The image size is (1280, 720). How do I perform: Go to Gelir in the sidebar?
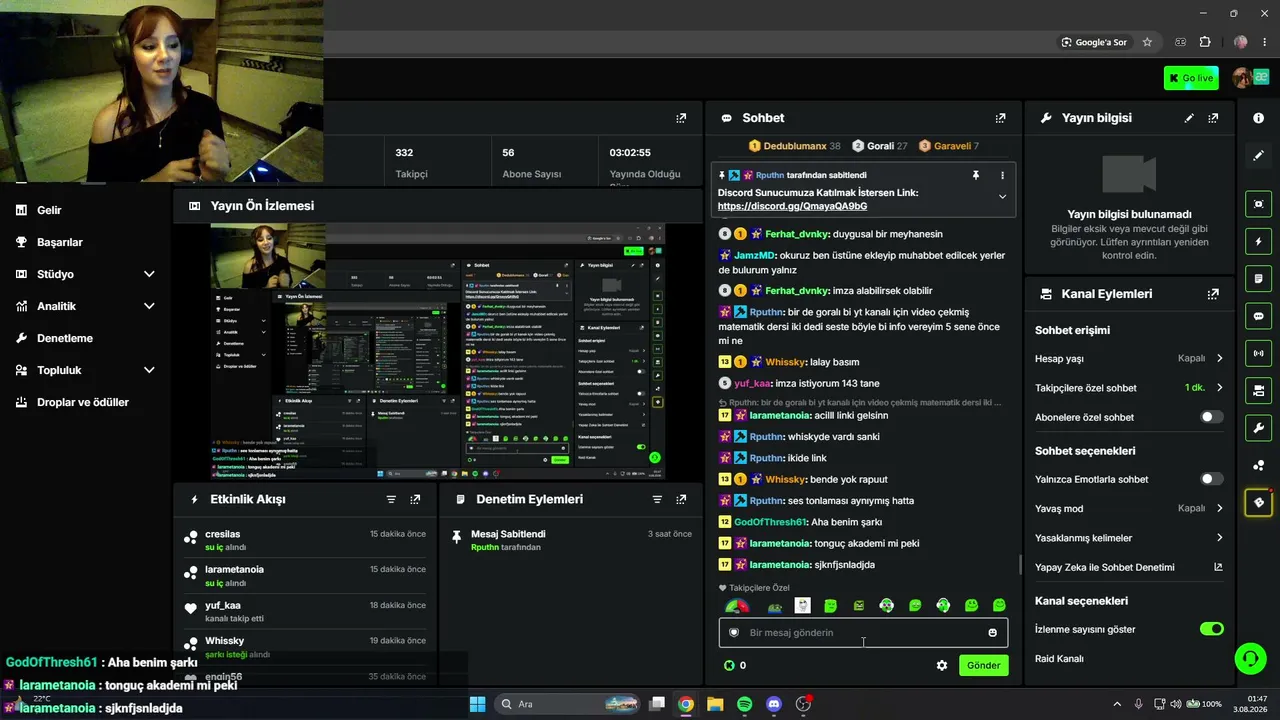point(49,210)
